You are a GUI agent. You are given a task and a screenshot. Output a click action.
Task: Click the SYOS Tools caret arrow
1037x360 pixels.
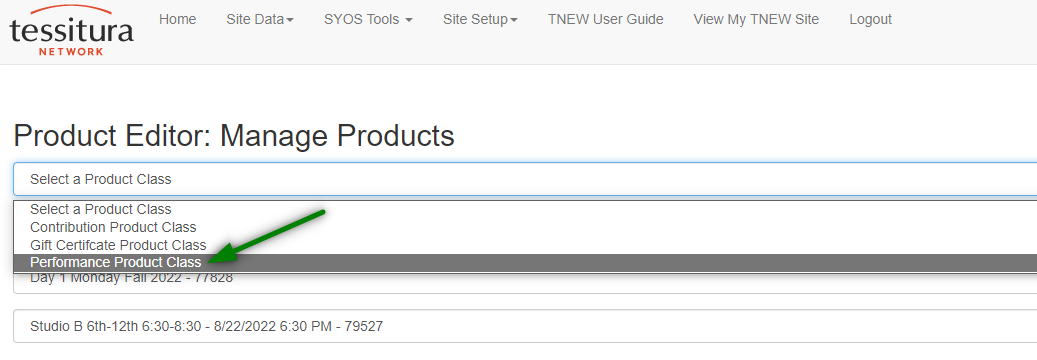pyautogui.click(x=409, y=21)
